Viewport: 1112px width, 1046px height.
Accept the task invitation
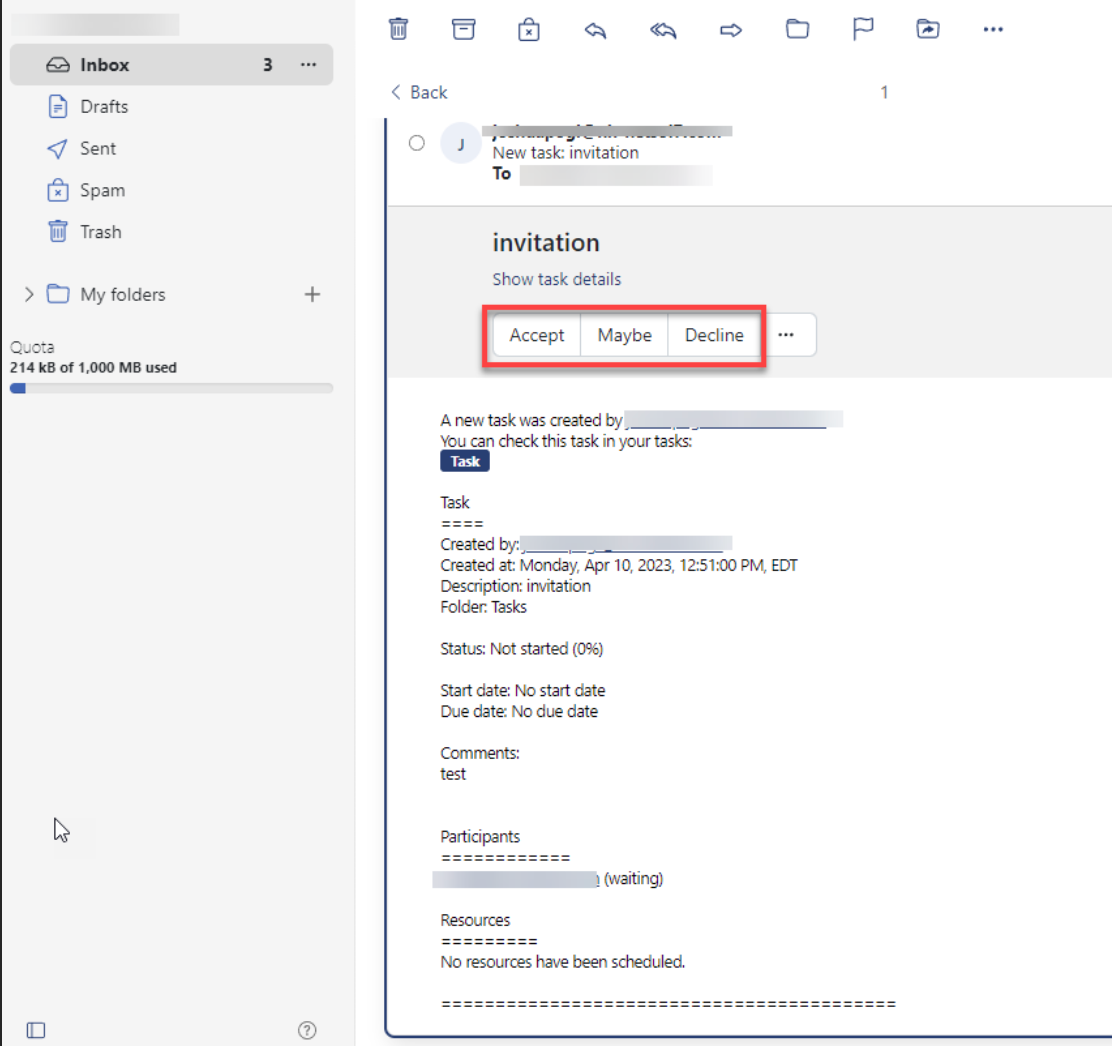pyautogui.click(x=537, y=335)
